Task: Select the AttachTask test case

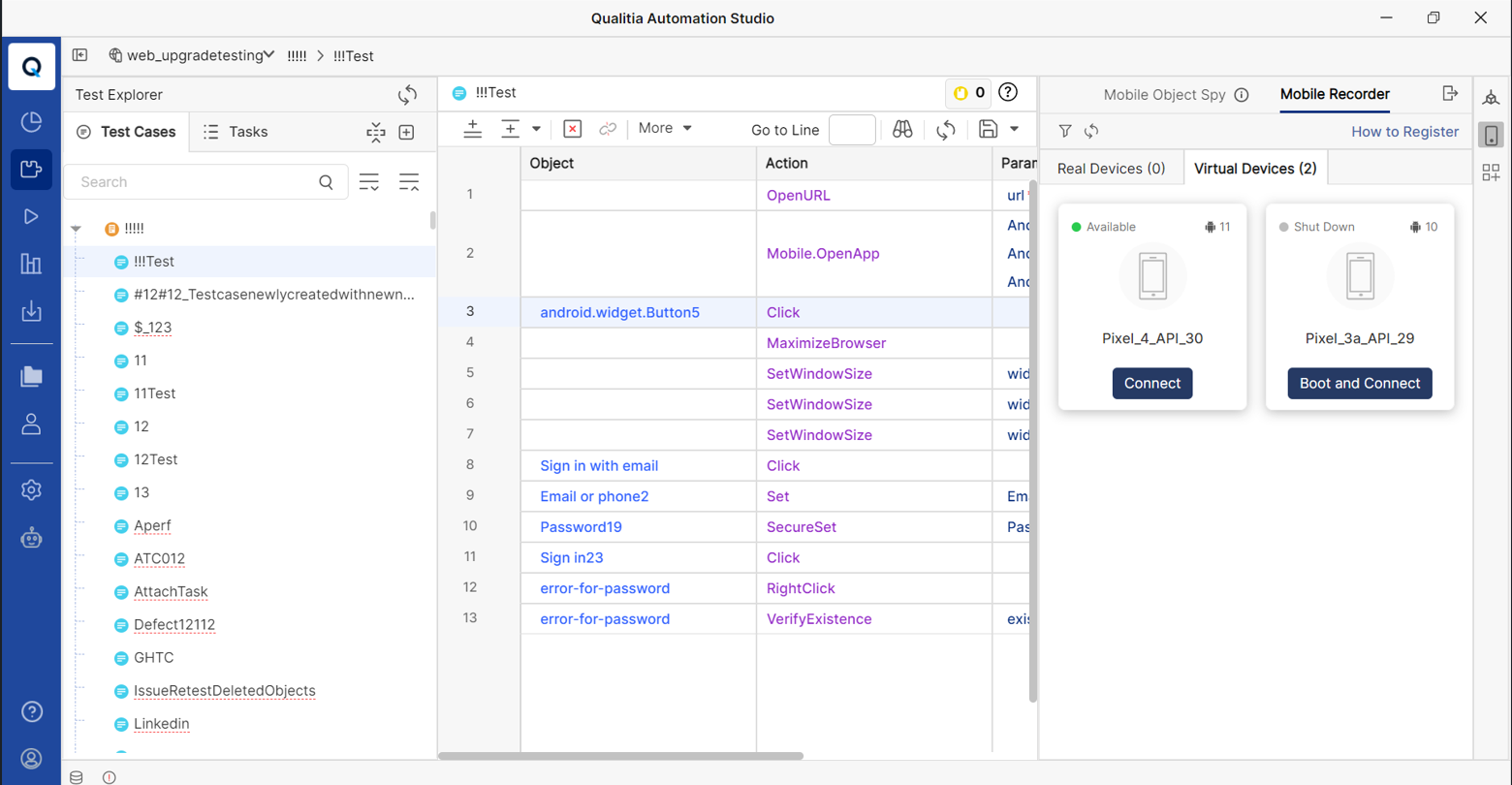Action: [x=171, y=591]
